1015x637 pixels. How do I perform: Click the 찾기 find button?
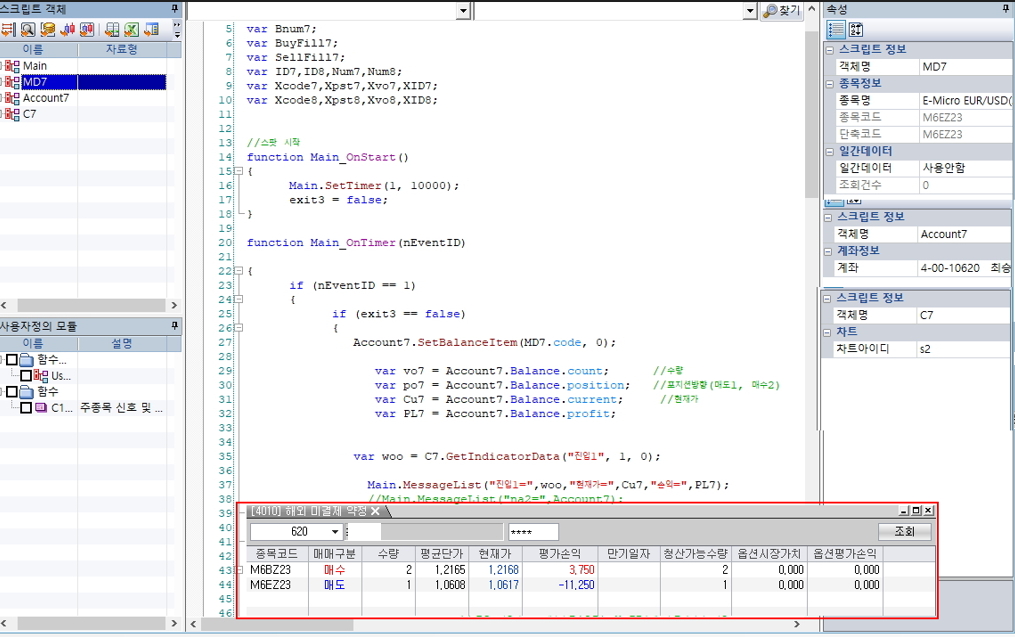(x=783, y=10)
